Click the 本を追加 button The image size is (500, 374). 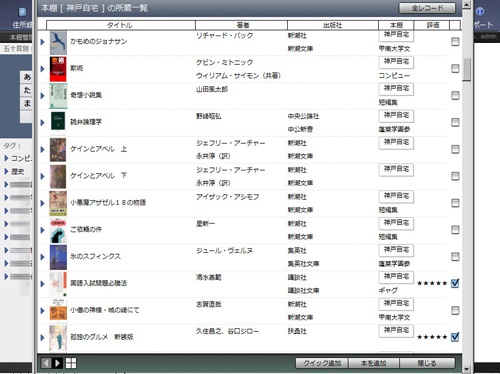pos(374,363)
